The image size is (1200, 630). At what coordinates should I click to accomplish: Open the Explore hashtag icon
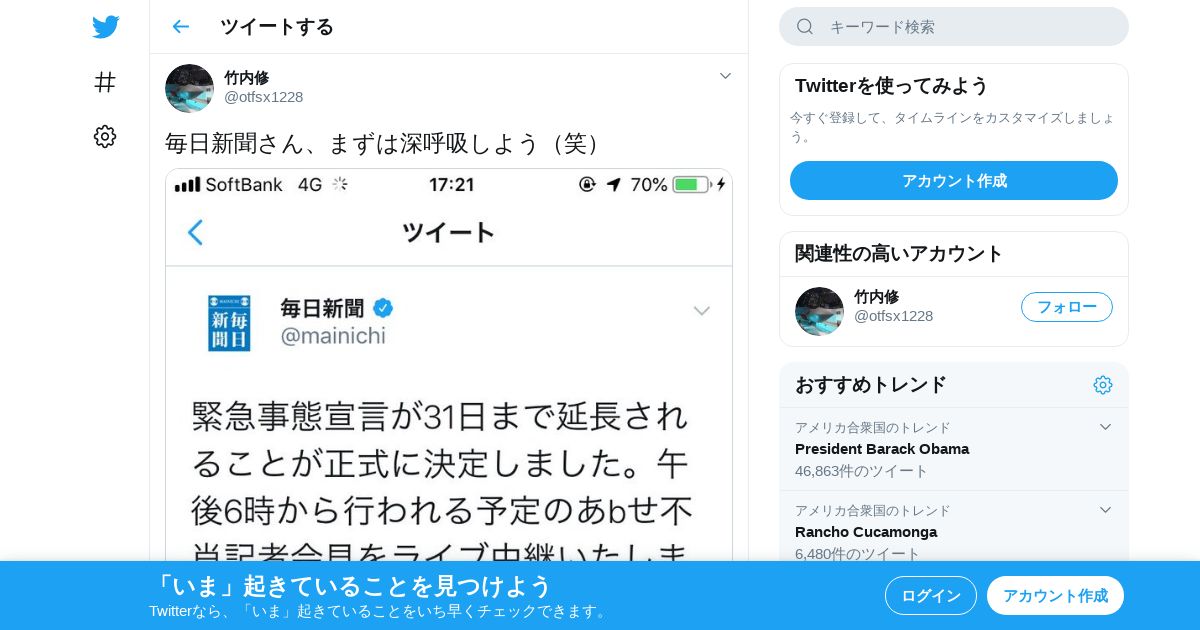click(105, 82)
